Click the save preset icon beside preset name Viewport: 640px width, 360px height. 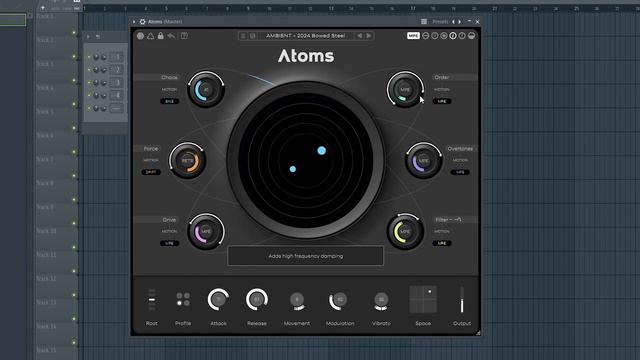[x=253, y=36]
